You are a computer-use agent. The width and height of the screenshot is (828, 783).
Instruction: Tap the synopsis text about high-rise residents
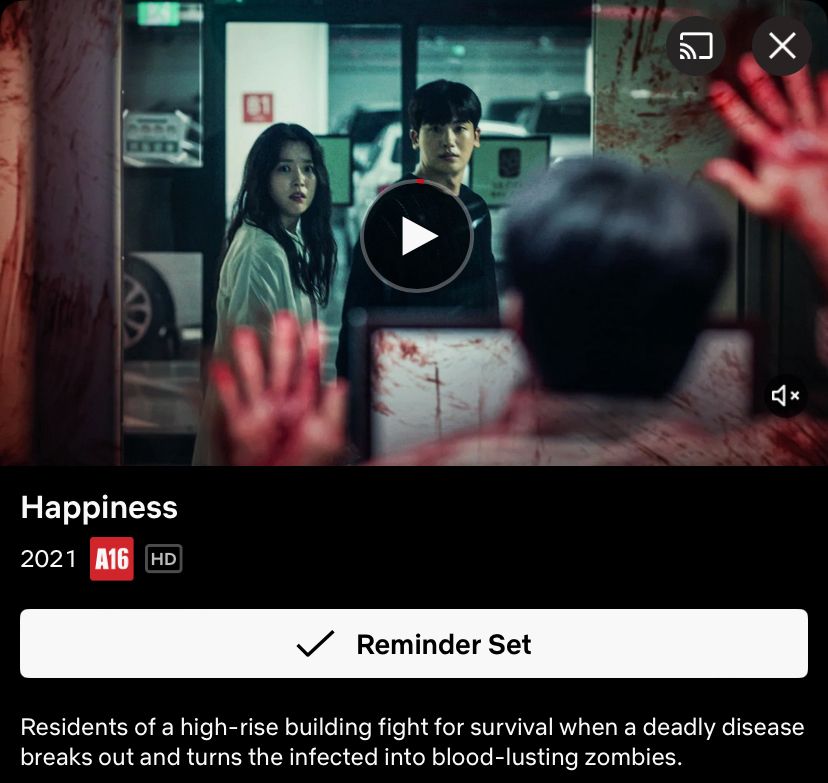tap(412, 742)
